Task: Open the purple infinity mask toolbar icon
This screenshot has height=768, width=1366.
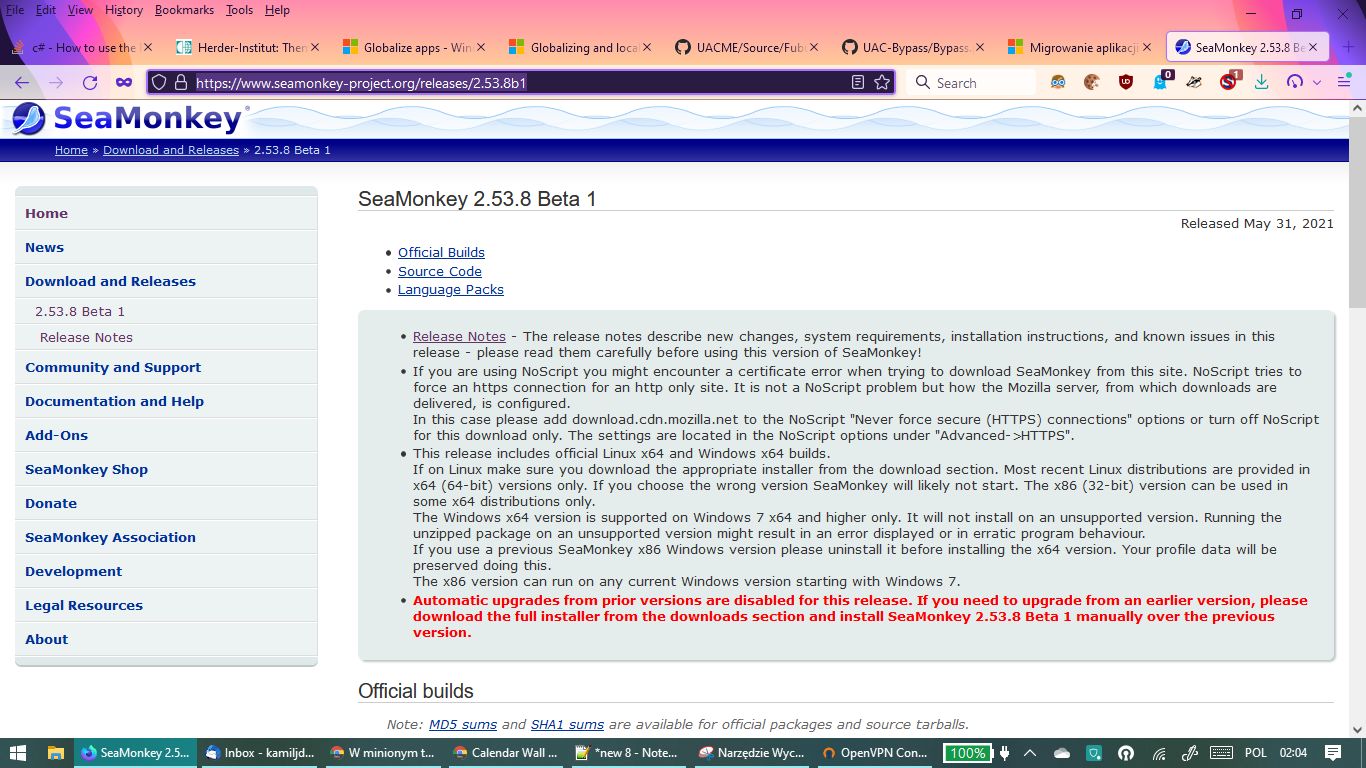Action: (124, 83)
